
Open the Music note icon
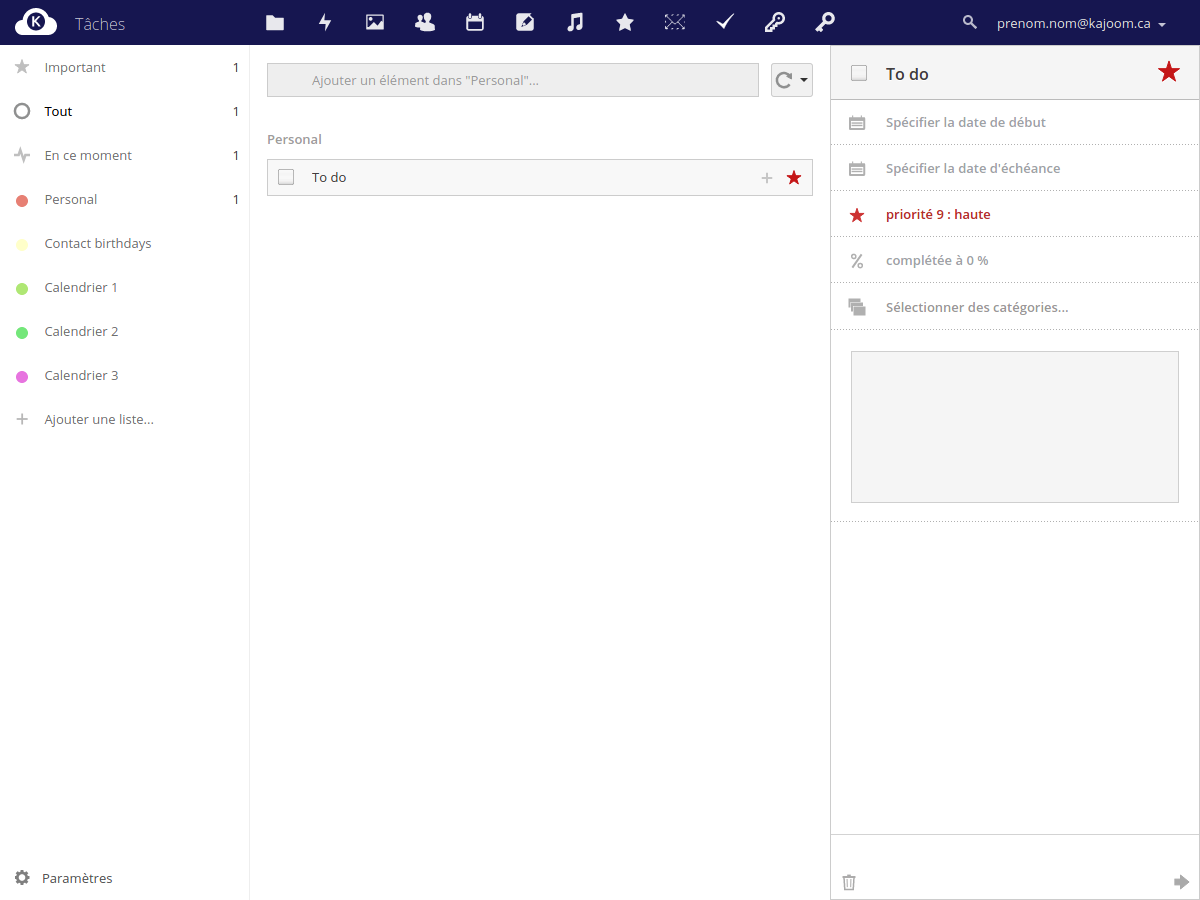click(575, 22)
